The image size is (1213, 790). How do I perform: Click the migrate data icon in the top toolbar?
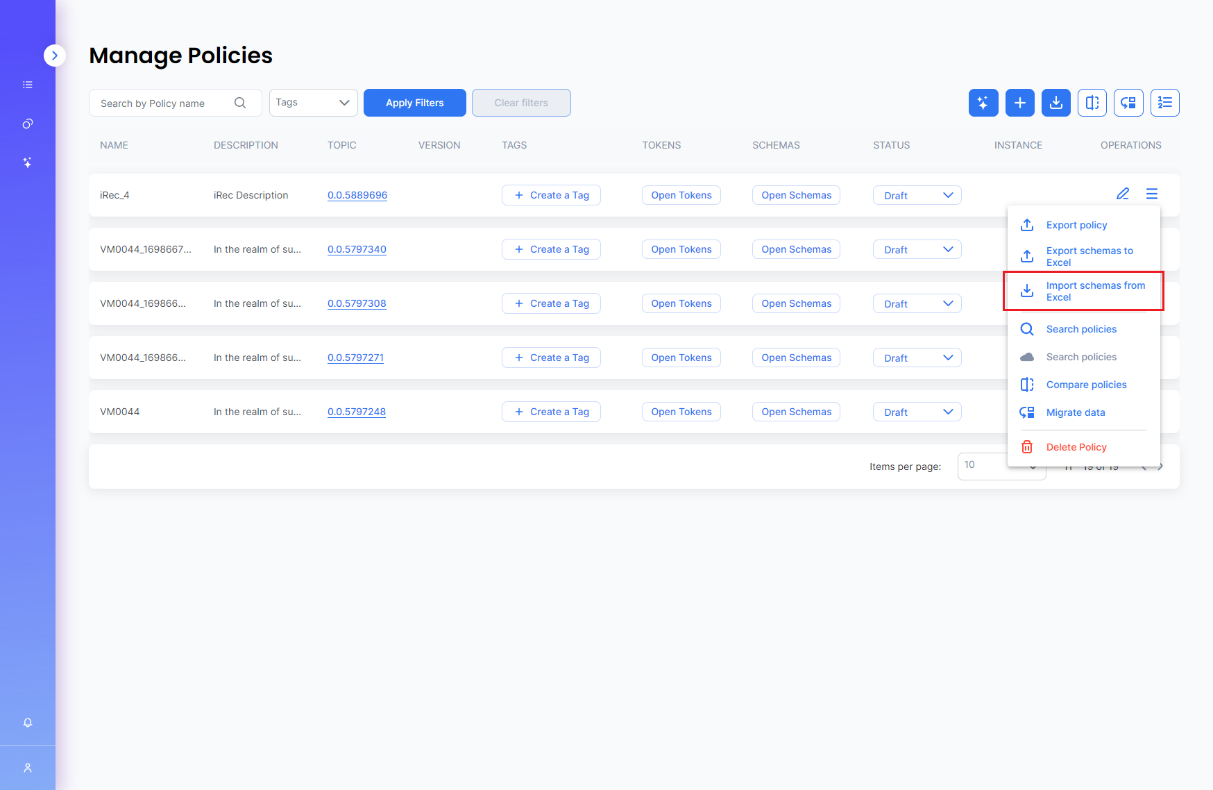tap(1129, 102)
